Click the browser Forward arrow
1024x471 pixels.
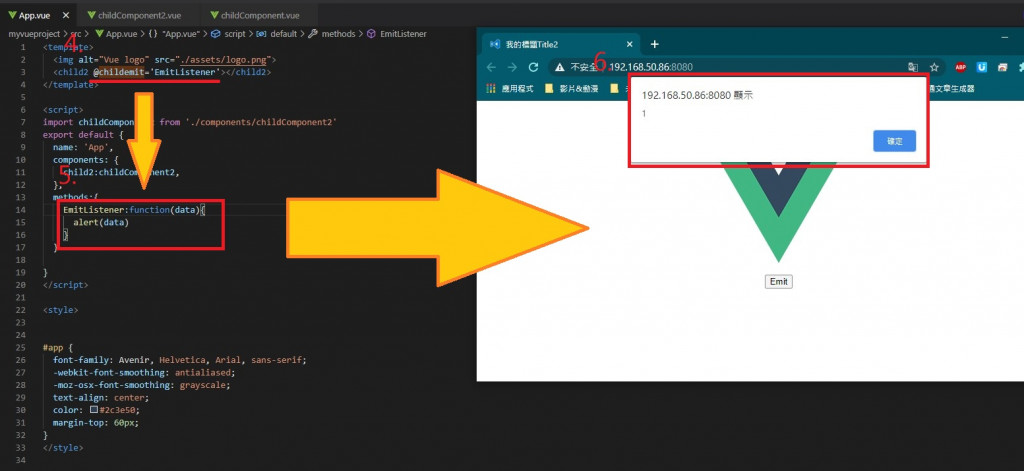pos(513,67)
